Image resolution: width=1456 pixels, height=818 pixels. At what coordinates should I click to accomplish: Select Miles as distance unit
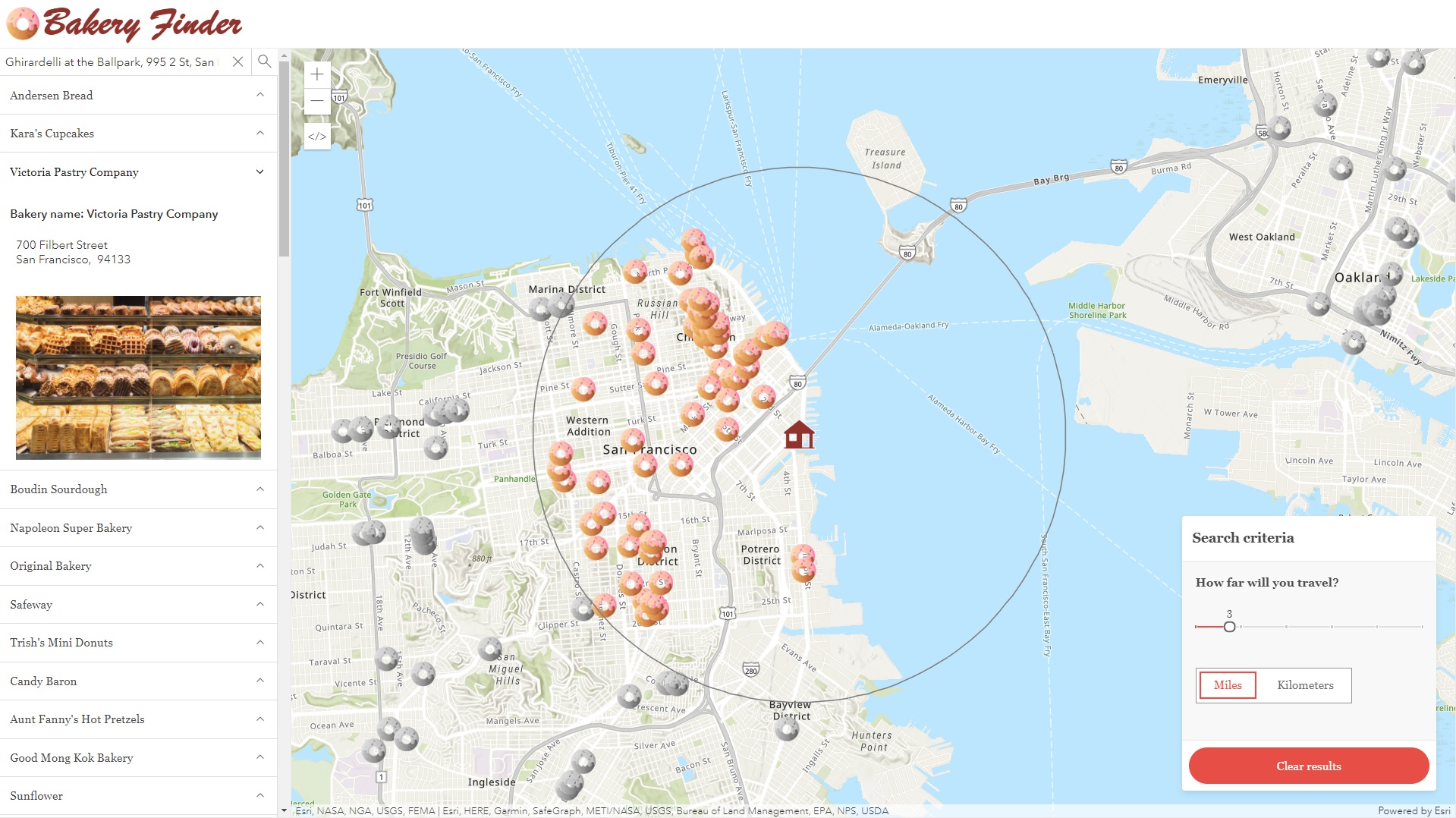click(x=1228, y=685)
